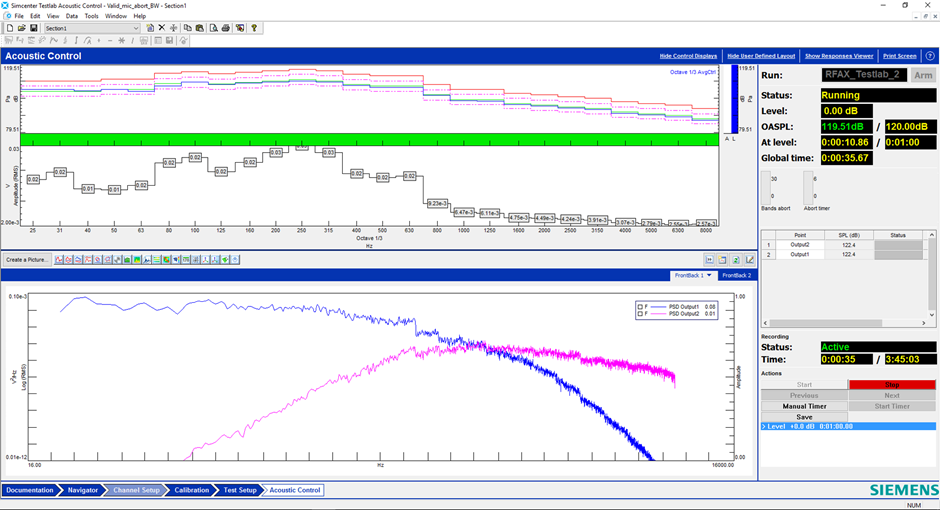Select the Level +0.0 dB schedule row
Viewport: 940px width, 510px height.
(x=848, y=427)
